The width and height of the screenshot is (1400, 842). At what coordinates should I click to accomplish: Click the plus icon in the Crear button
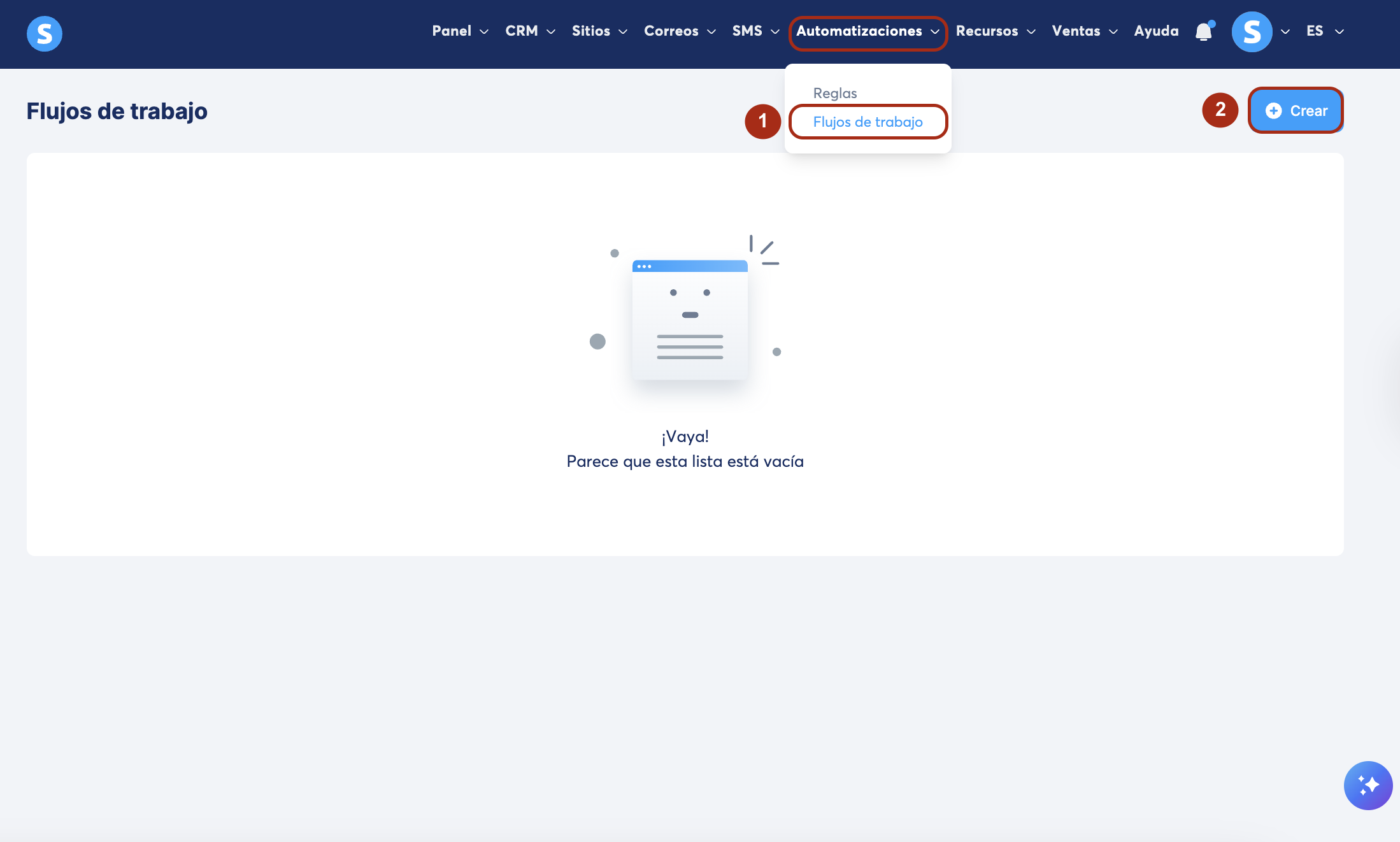[1273, 111]
